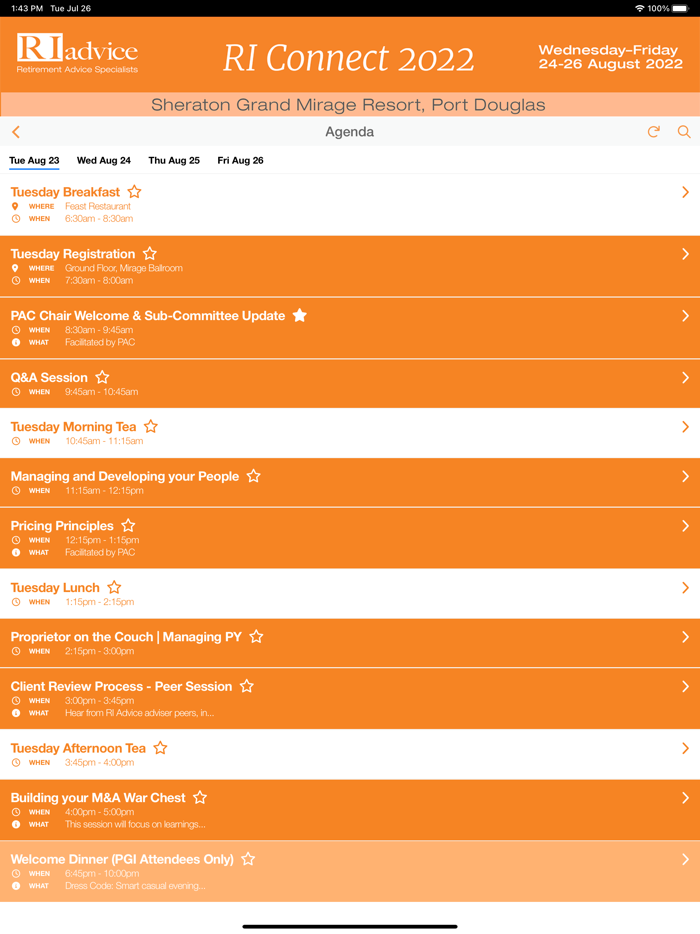This screenshot has width=700, height=934.
Task: Star Managing and Developing your People
Action: [x=254, y=476]
